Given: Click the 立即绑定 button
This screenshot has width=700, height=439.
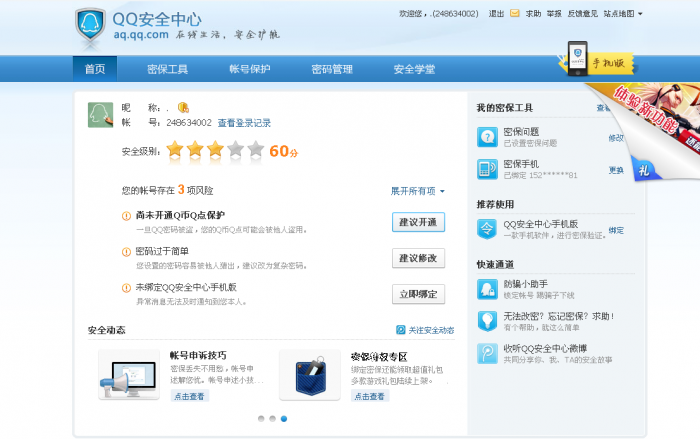Looking at the screenshot, I should click(x=418, y=294).
